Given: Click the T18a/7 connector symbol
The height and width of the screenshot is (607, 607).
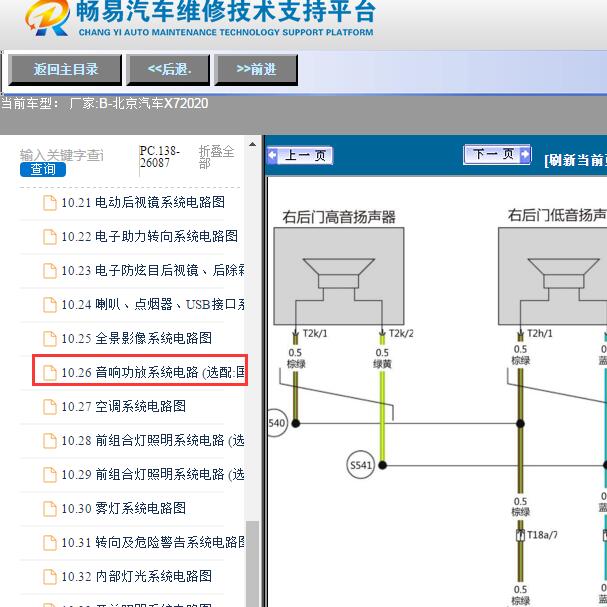Looking at the screenshot, I should [521, 535].
